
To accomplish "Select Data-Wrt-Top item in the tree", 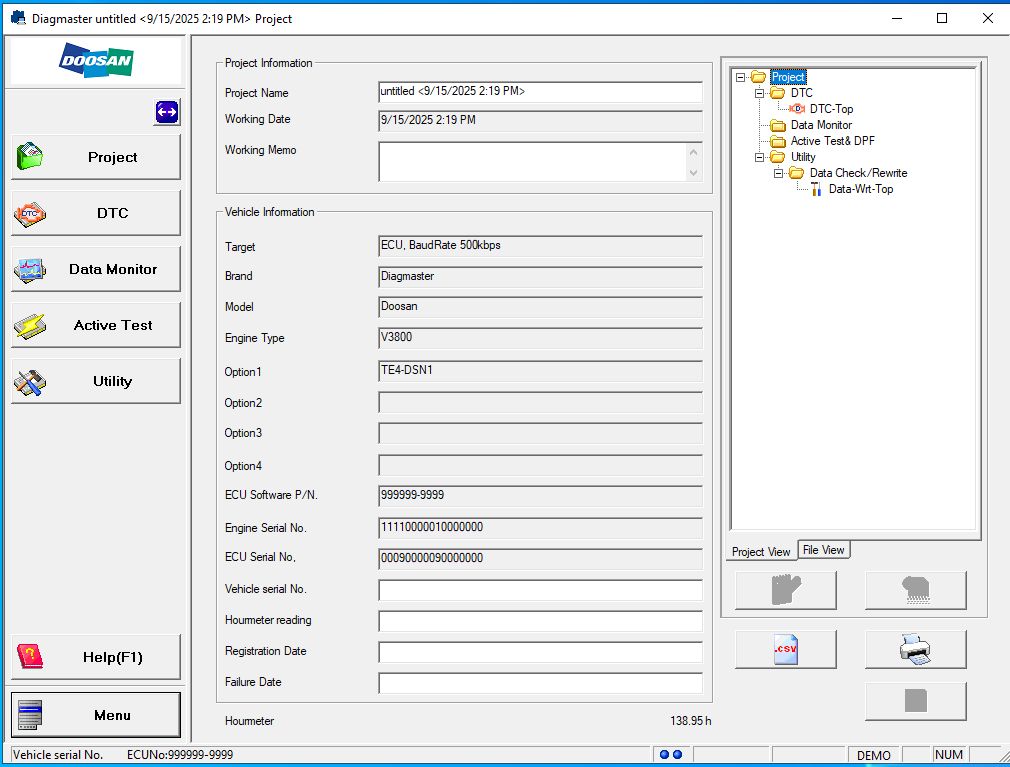I will point(861,189).
